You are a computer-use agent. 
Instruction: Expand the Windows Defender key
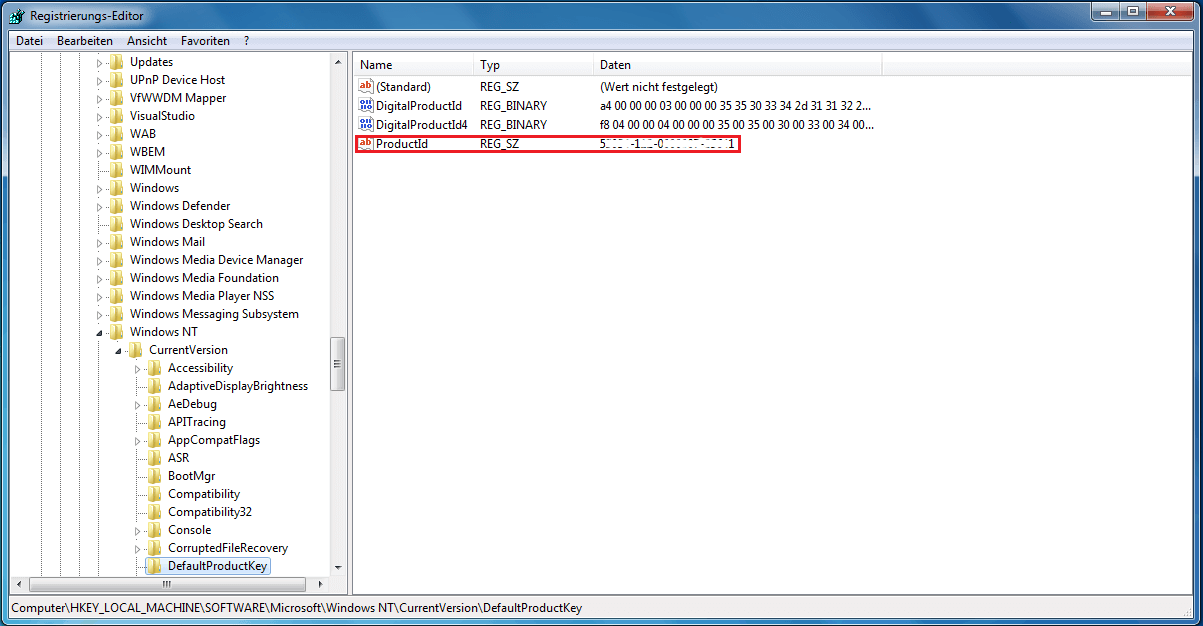point(99,206)
